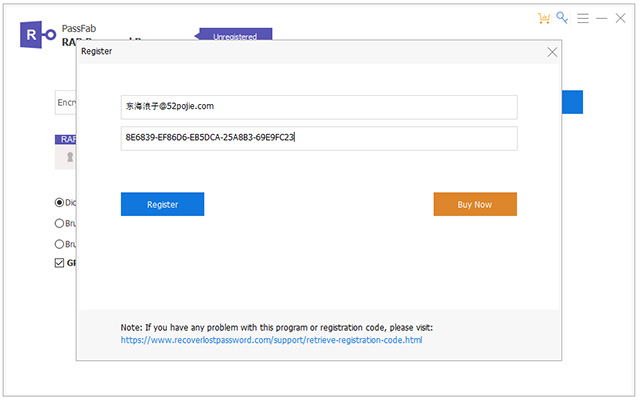640x400 pixels.
Task: Click the key registration icon
Action: tap(563, 18)
